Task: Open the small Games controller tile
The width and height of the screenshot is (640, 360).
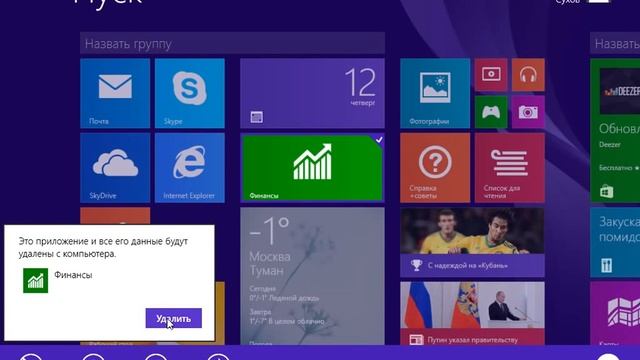Action: point(491,112)
